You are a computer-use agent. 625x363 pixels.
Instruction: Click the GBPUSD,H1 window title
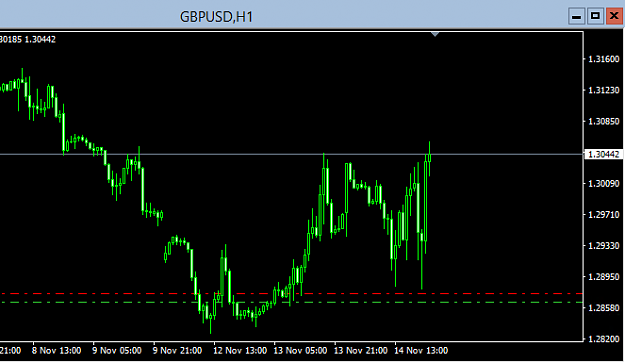coord(216,17)
